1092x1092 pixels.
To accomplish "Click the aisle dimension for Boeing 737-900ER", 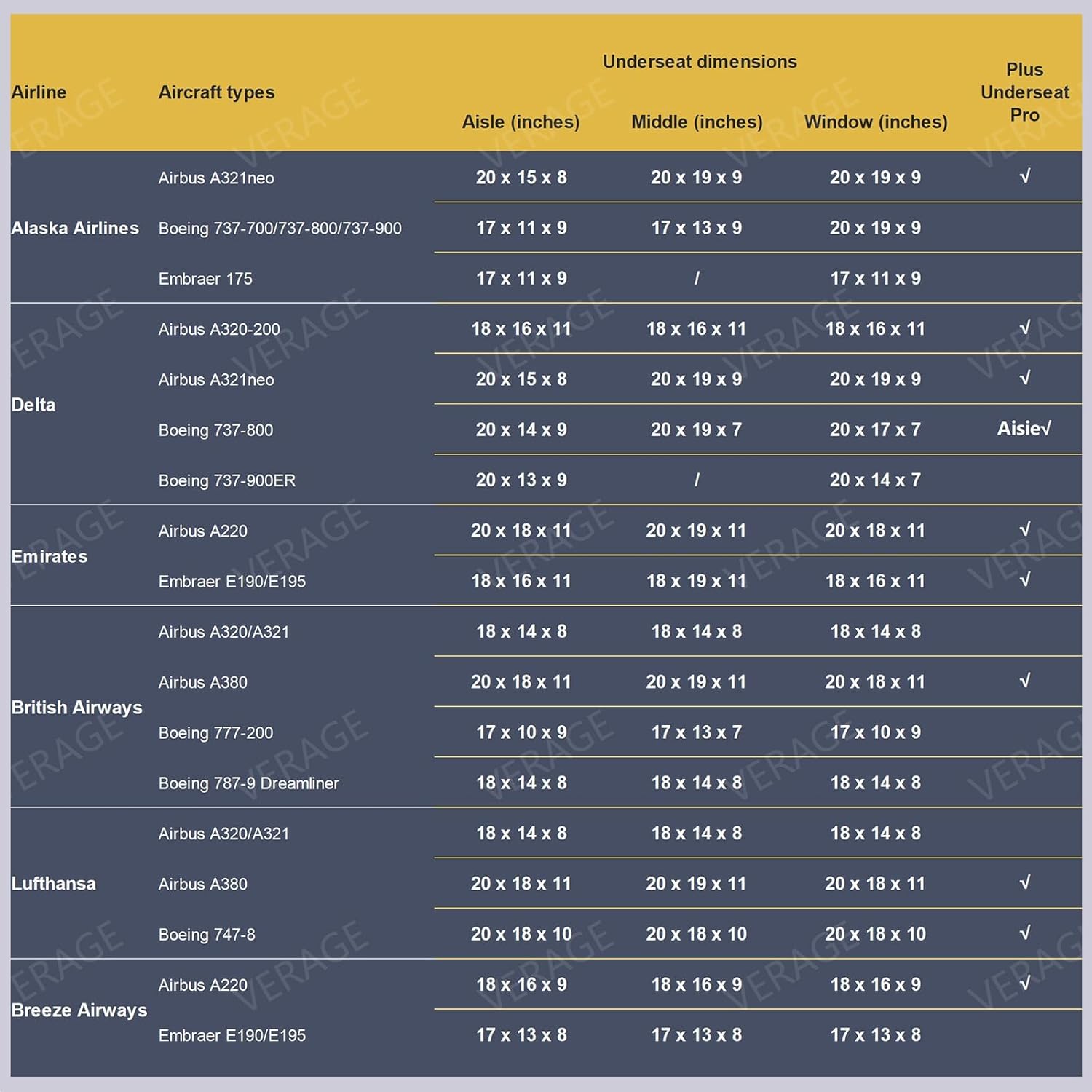I will tap(521, 480).
